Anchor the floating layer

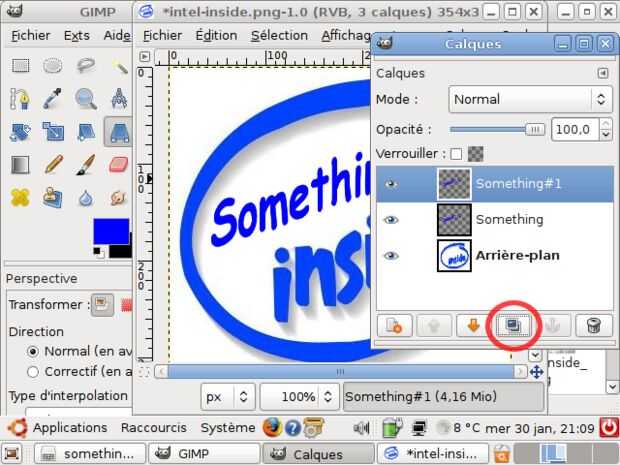(553, 325)
